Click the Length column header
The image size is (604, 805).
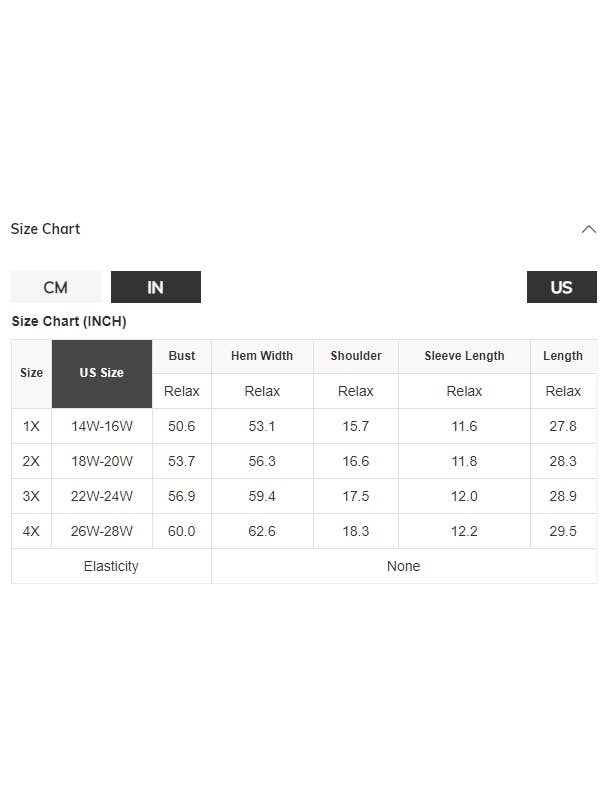pyautogui.click(x=563, y=356)
